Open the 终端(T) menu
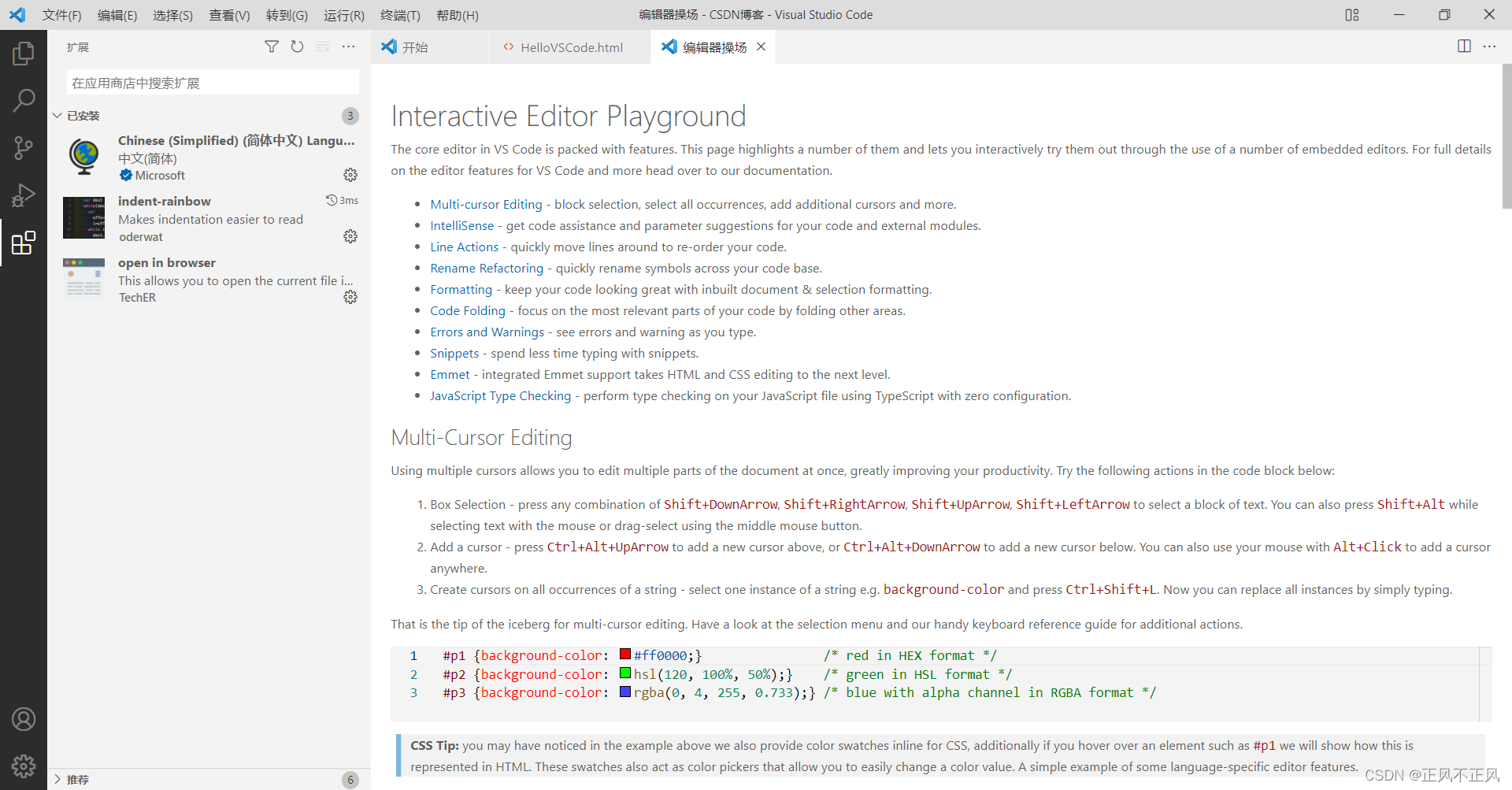This screenshot has width=1512, height=790. 400,15
